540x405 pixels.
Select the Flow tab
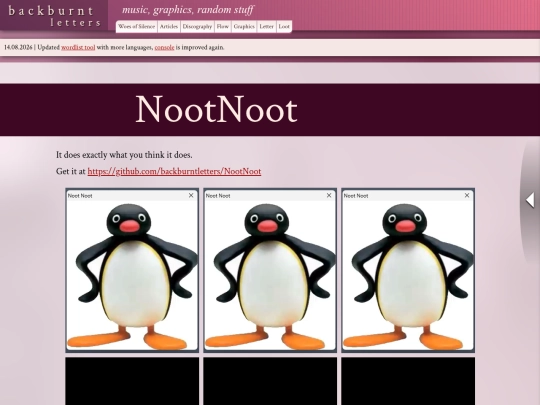pos(222,27)
